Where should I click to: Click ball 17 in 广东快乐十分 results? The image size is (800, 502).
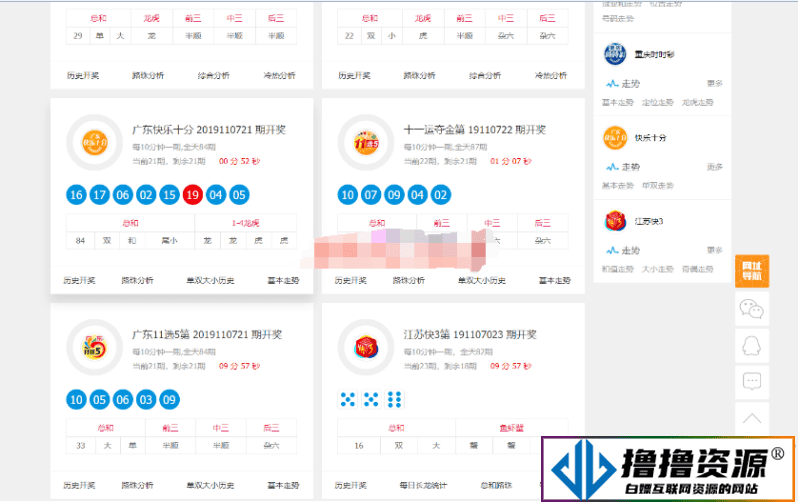pyautogui.click(x=99, y=195)
